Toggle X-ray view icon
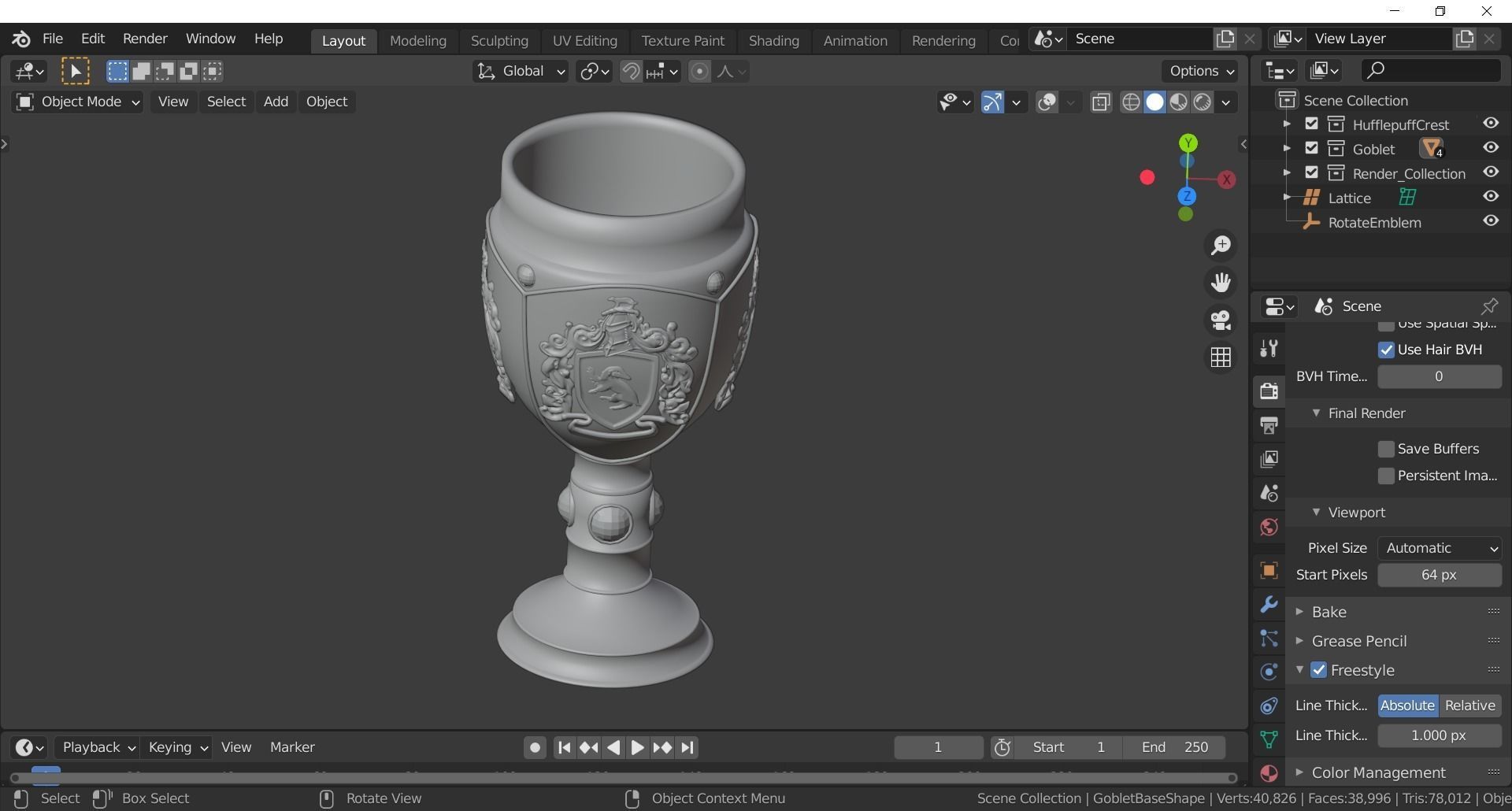1512x811 pixels. pyautogui.click(x=1101, y=102)
